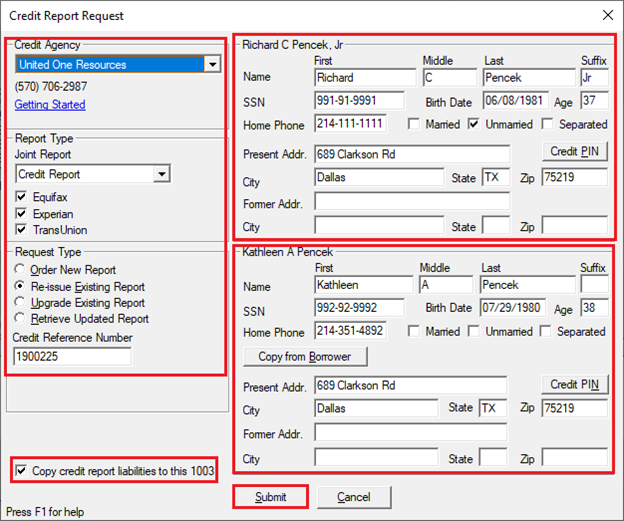Click Richard's present Zip field 75219
624x521 pixels.
pos(575,178)
